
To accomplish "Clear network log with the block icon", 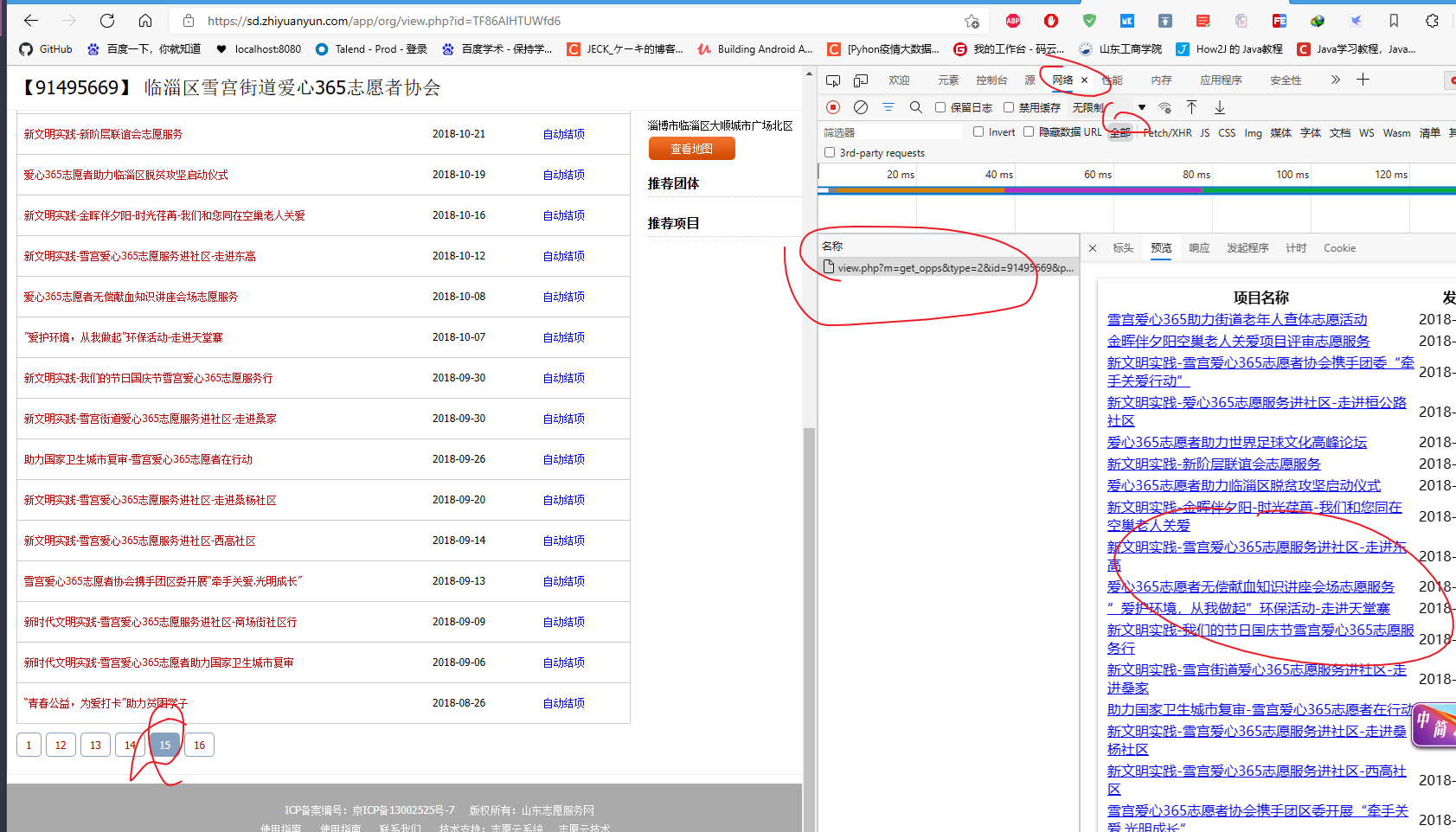I will tap(860, 107).
